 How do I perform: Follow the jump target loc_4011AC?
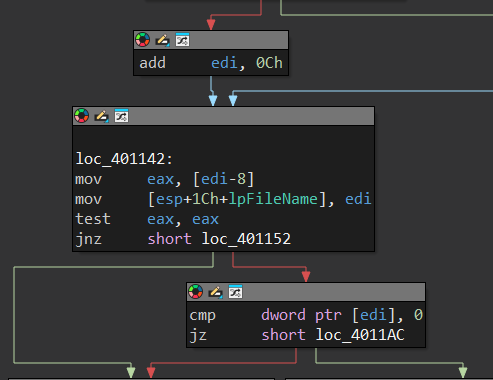tap(360, 335)
